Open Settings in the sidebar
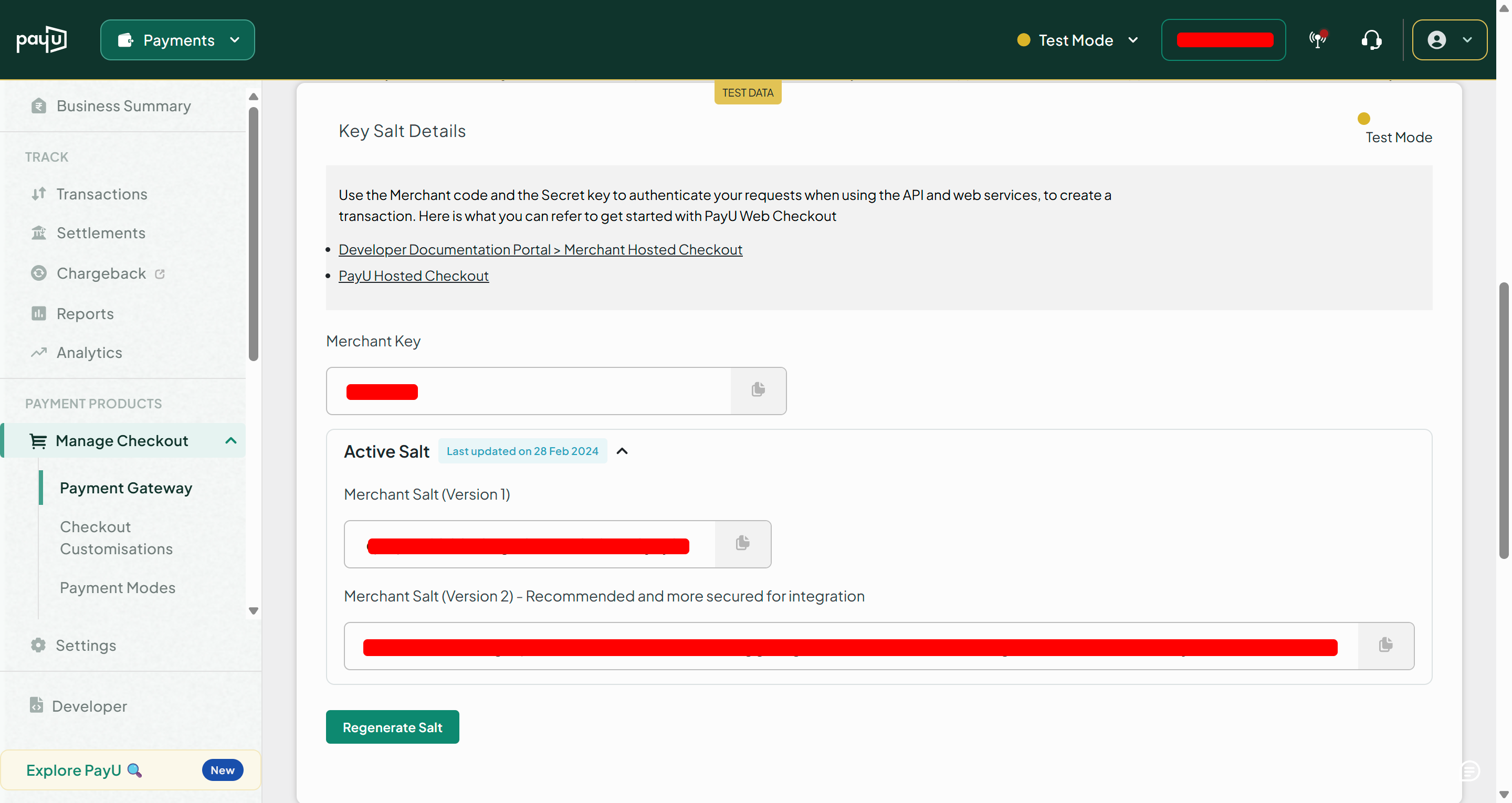Viewport: 1512px width, 803px height. 86,645
